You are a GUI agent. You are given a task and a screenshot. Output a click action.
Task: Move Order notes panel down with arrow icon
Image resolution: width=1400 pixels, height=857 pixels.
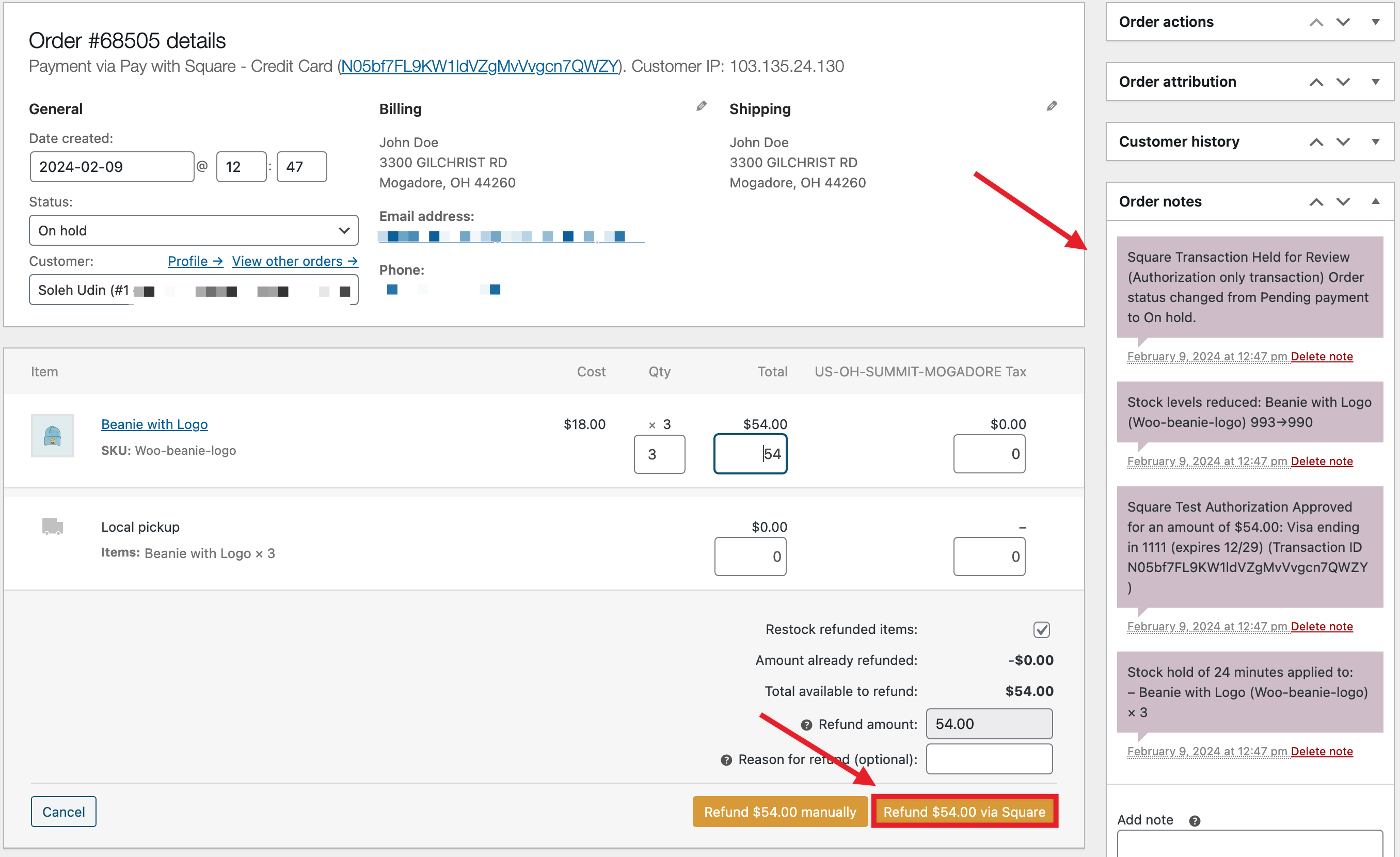click(x=1343, y=201)
